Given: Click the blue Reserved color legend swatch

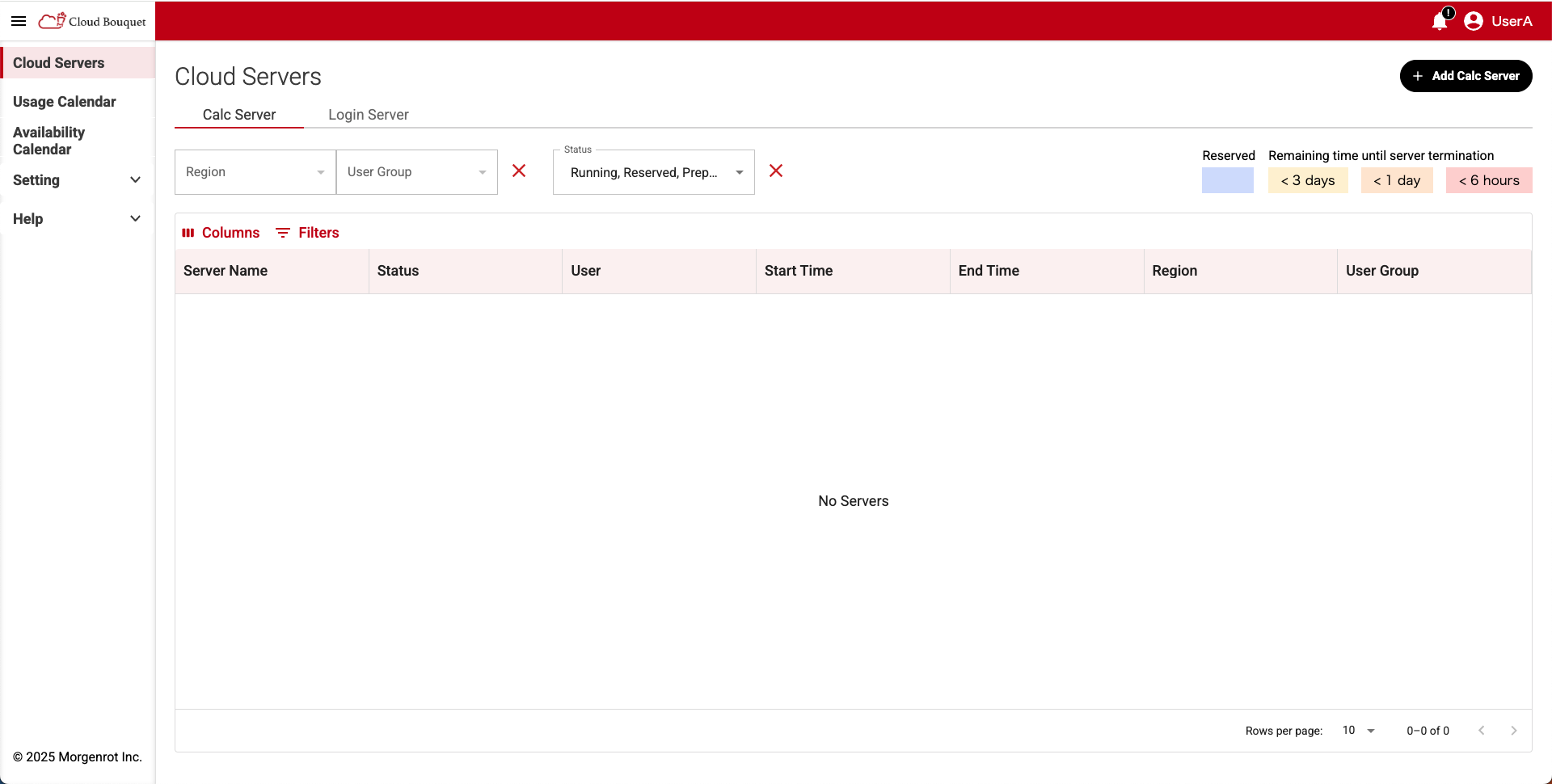Looking at the screenshot, I should (x=1228, y=180).
